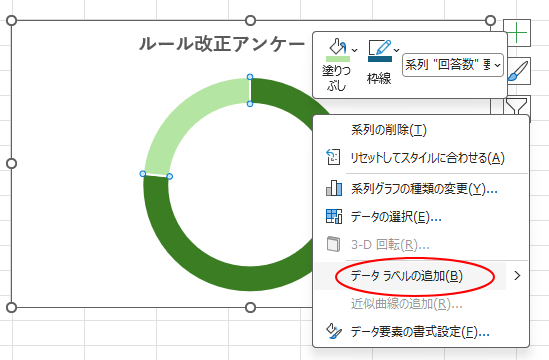The width and height of the screenshot is (549, 360).
Task: Click the chart title ルール改正アンケー
Action: (222, 44)
